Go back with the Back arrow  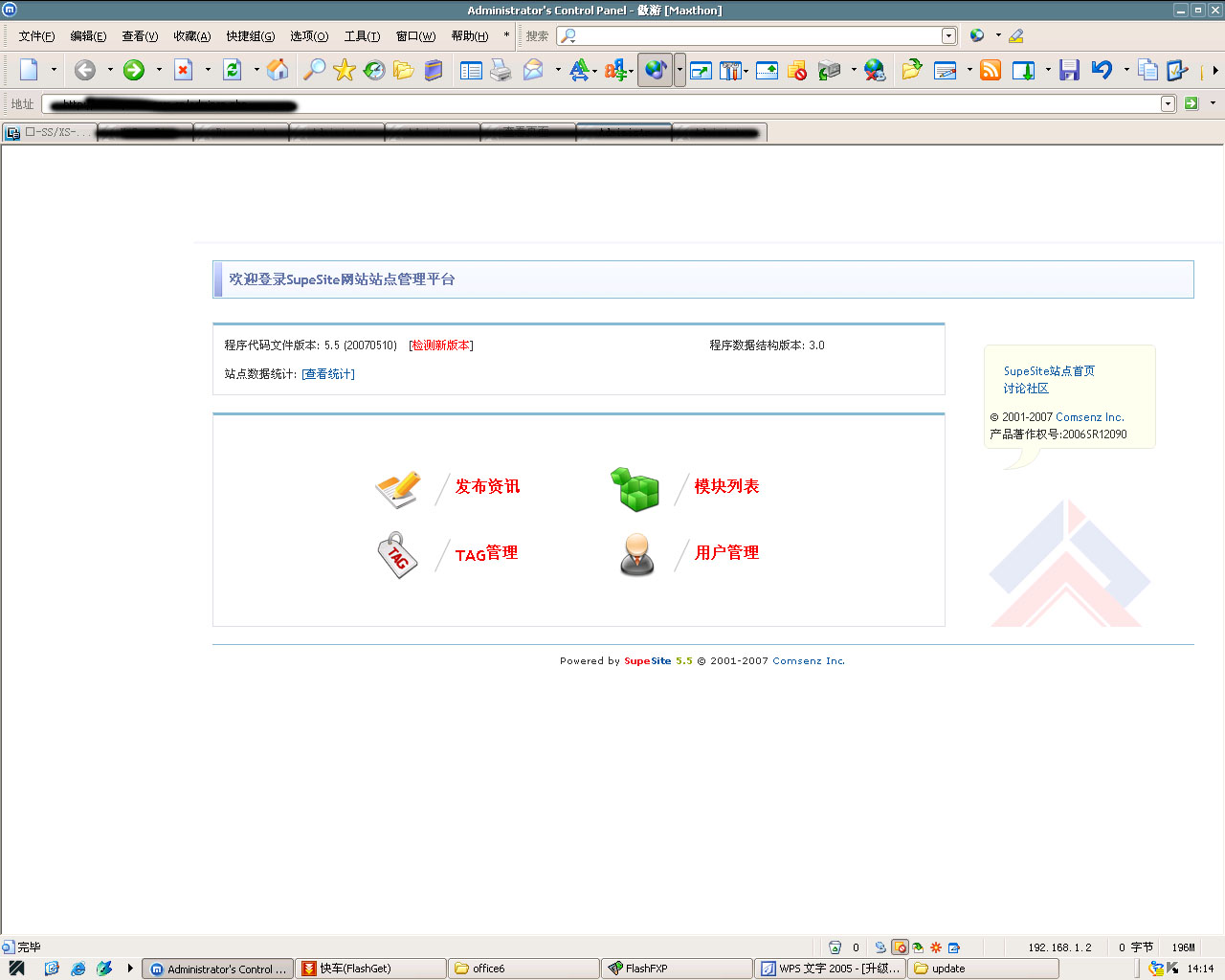click(x=85, y=70)
